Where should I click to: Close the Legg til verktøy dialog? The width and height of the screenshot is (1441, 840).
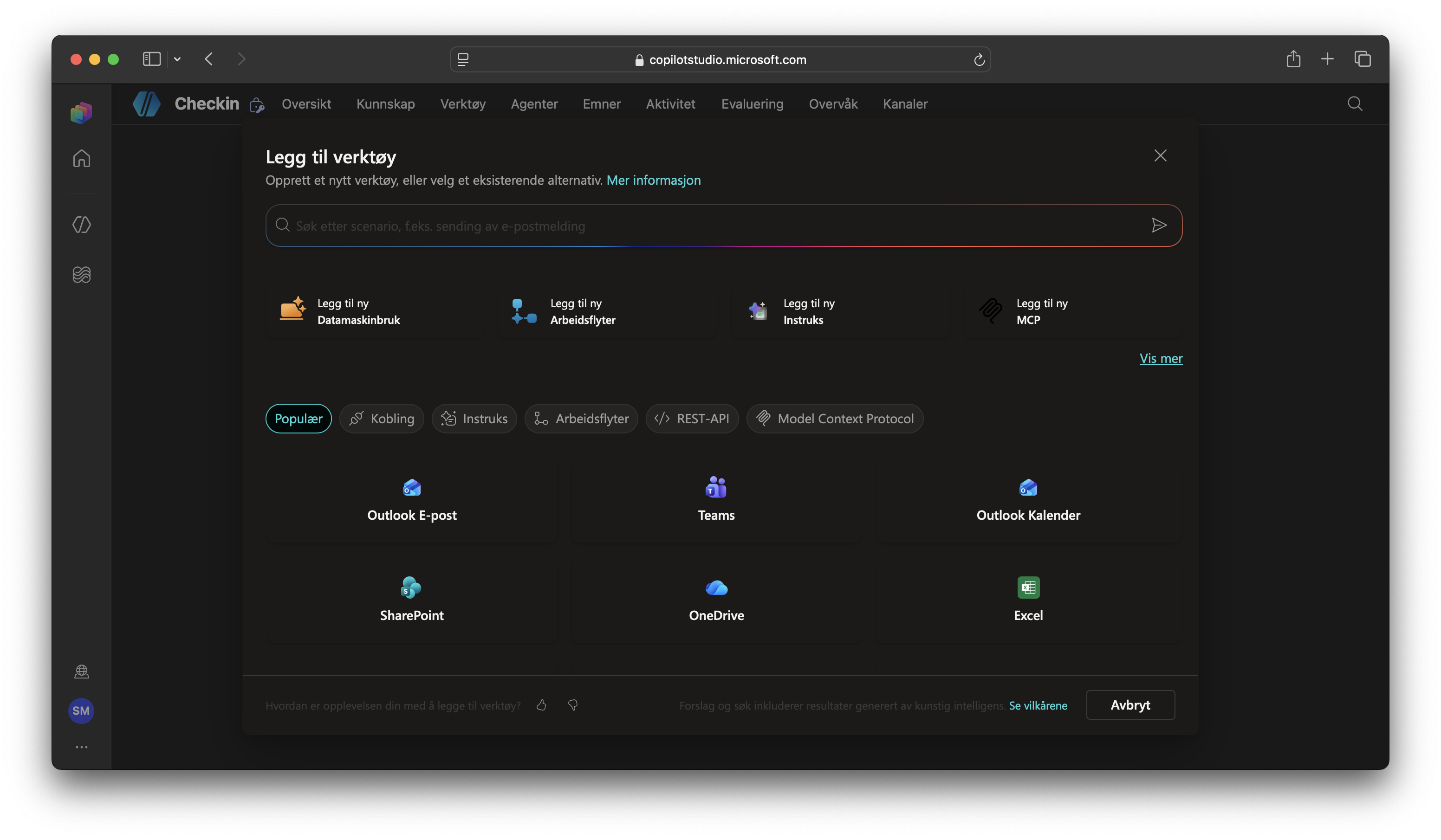(x=1160, y=155)
